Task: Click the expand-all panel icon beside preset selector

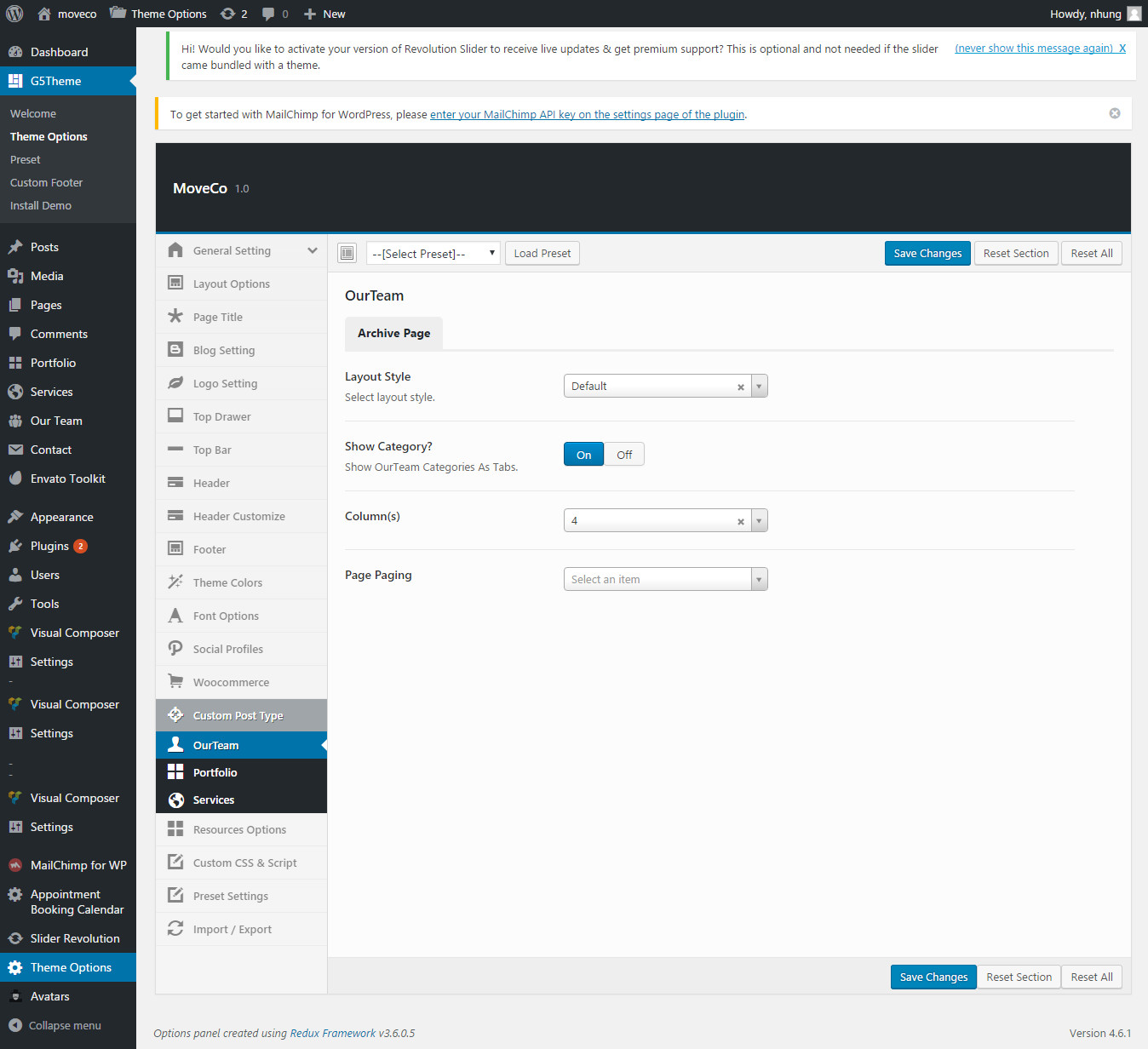Action: (x=347, y=253)
